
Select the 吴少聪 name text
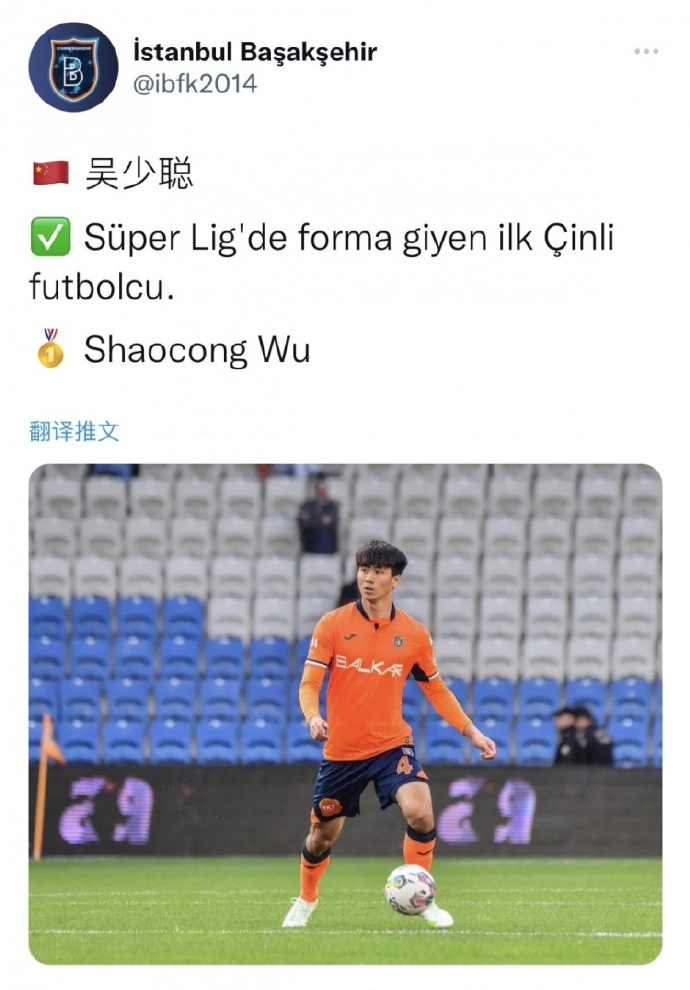[x=139, y=174]
